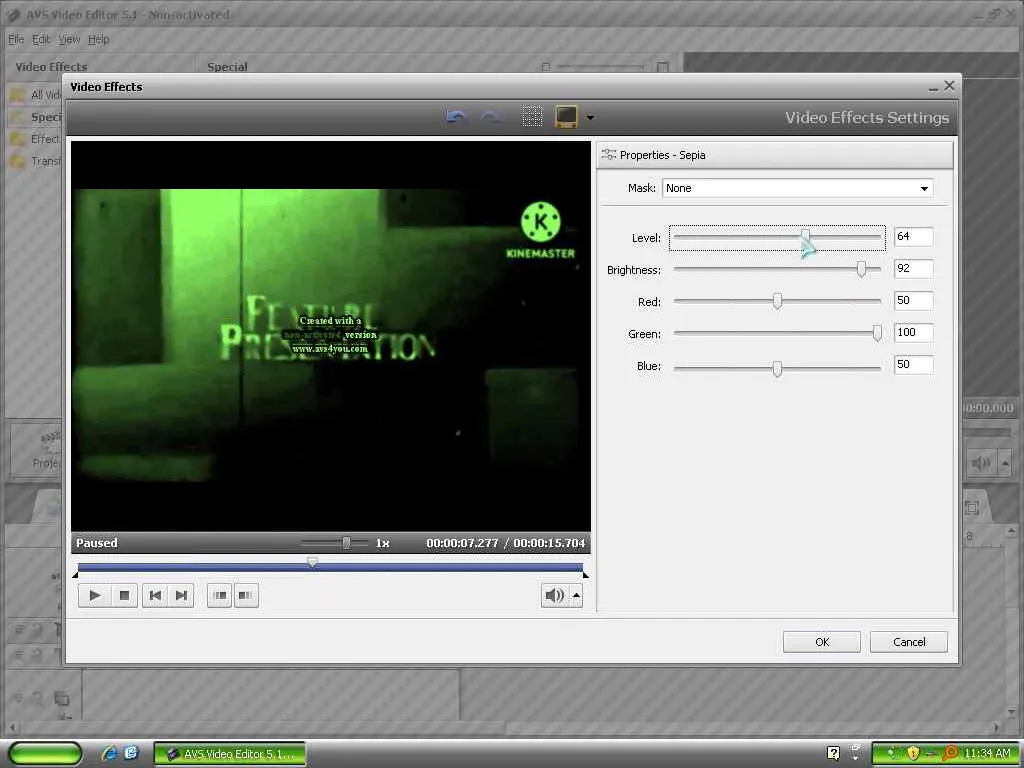Click the Red slider handle
Image resolution: width=1024 pixels, height=768 pixels.
coord(777,301)
